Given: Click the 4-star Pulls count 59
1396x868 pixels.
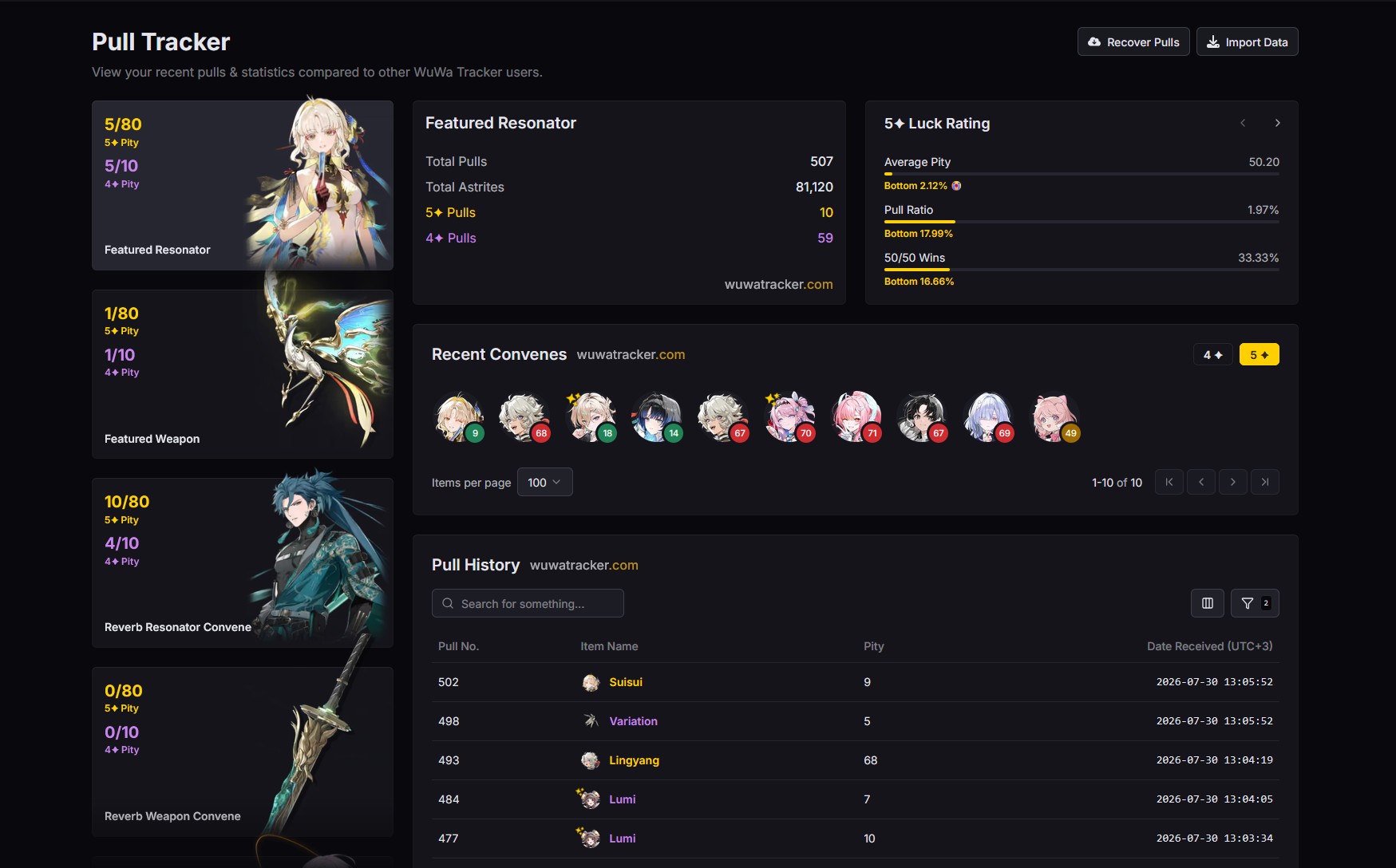Looking at the screenshot, I should point(825,238).
